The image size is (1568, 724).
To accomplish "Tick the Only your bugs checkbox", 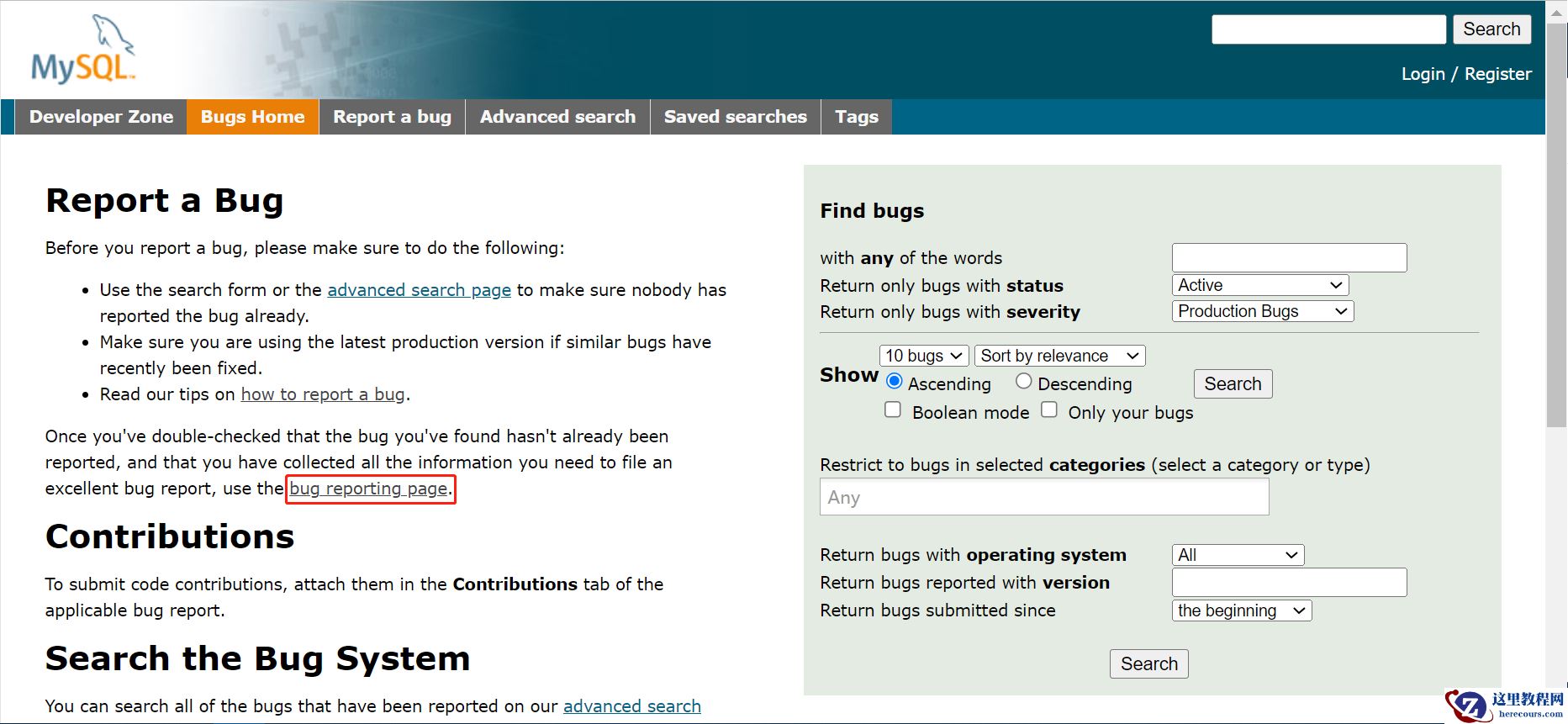I will [1049, 410].
